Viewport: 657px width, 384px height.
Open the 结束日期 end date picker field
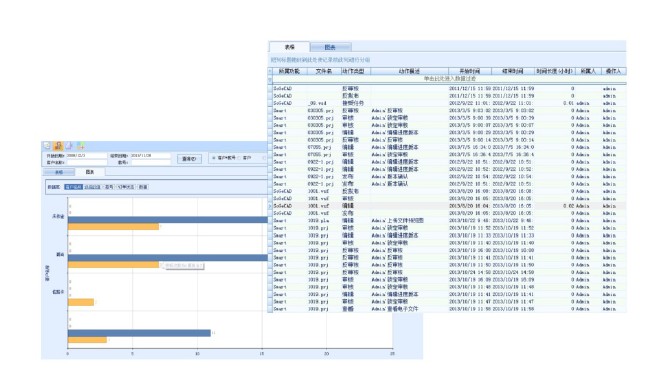(x=150, y=156)
